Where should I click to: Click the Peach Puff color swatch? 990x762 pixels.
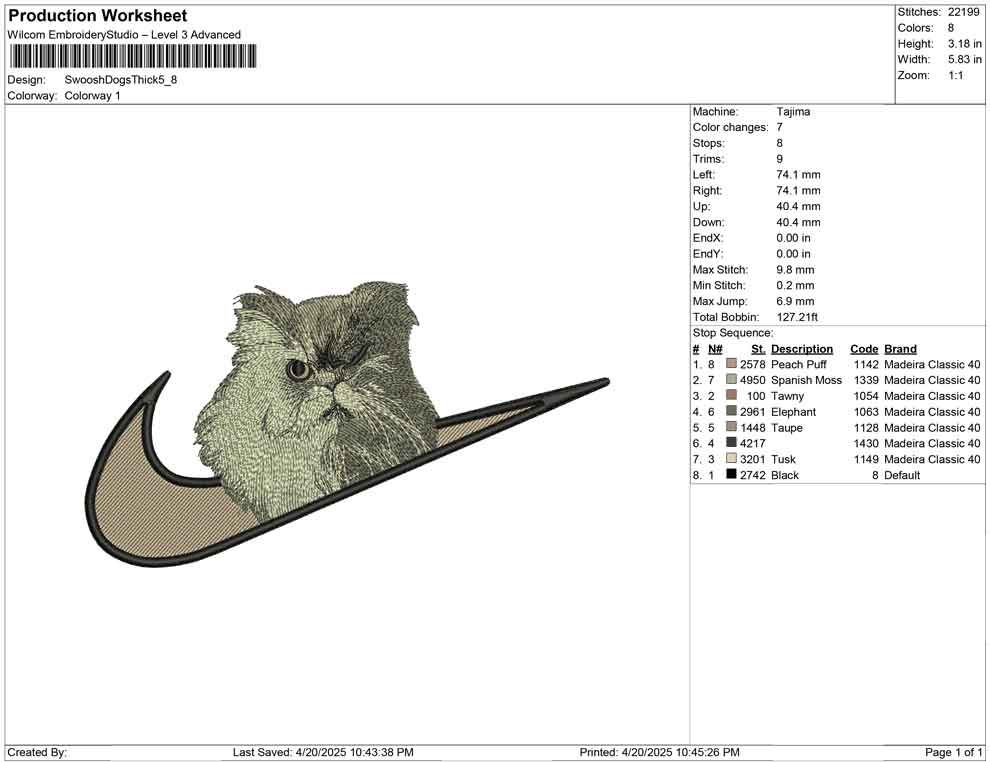pyautogui.click(x=731, y=364)
